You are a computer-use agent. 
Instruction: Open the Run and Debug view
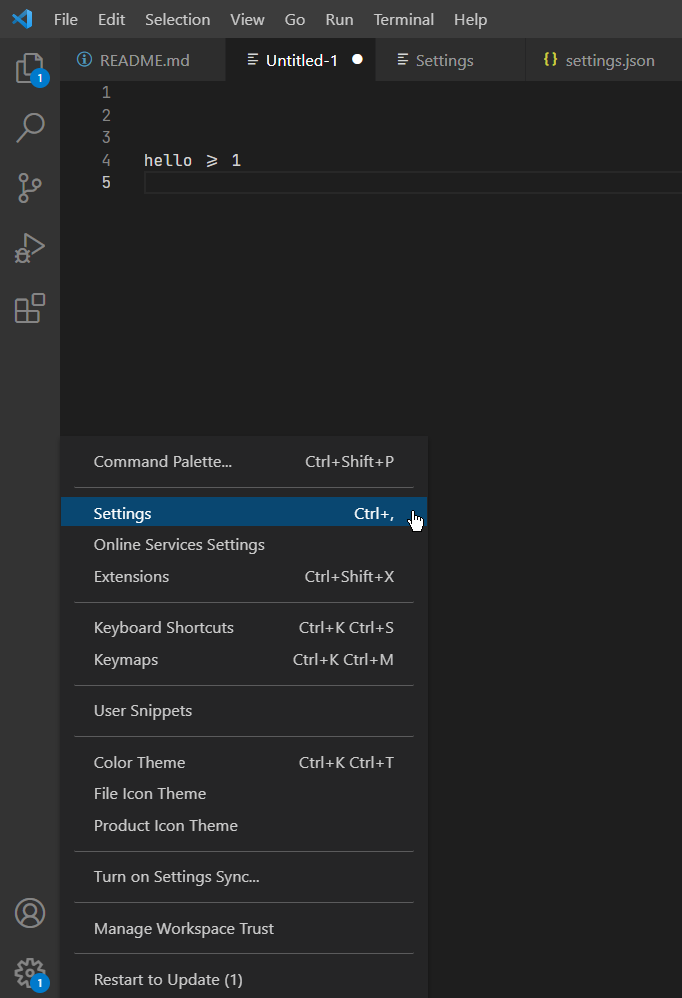tap(30, 248)
